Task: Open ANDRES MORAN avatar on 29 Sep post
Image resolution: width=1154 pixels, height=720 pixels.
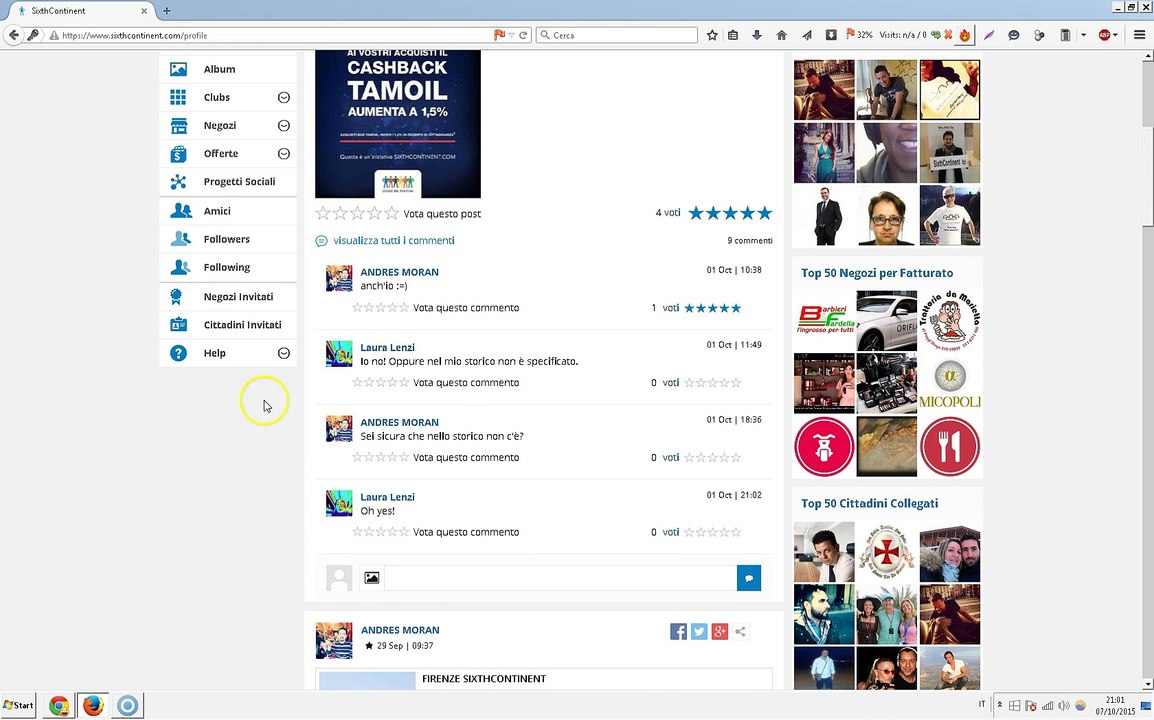Action: pyautogui.click(x=334, y=640)
